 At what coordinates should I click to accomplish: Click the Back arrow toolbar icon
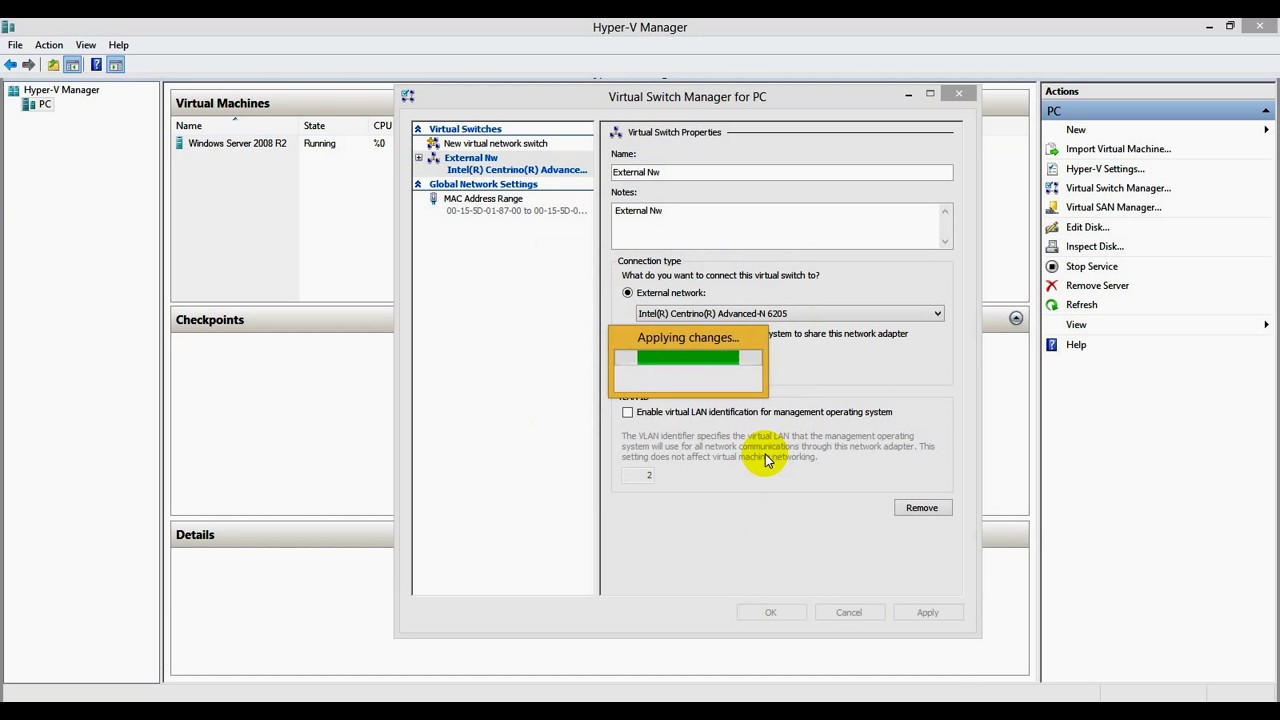coord(10,65)
